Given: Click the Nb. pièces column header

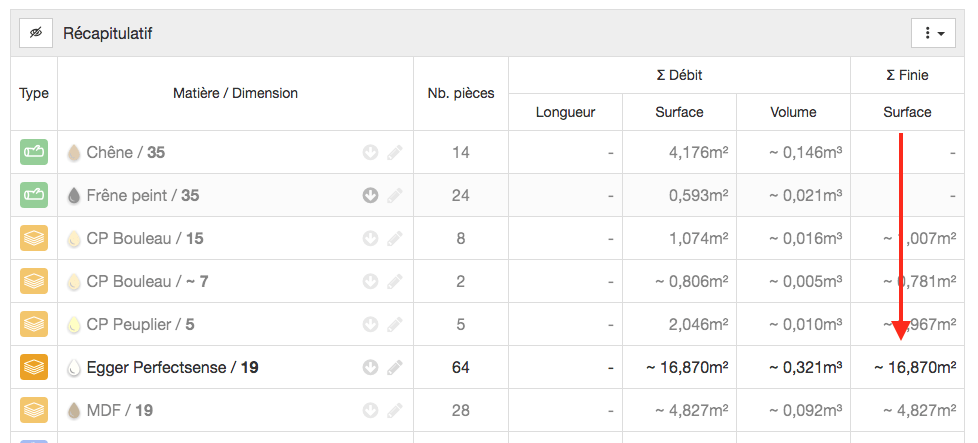Looking at the screenshot, I should [461, 94].
